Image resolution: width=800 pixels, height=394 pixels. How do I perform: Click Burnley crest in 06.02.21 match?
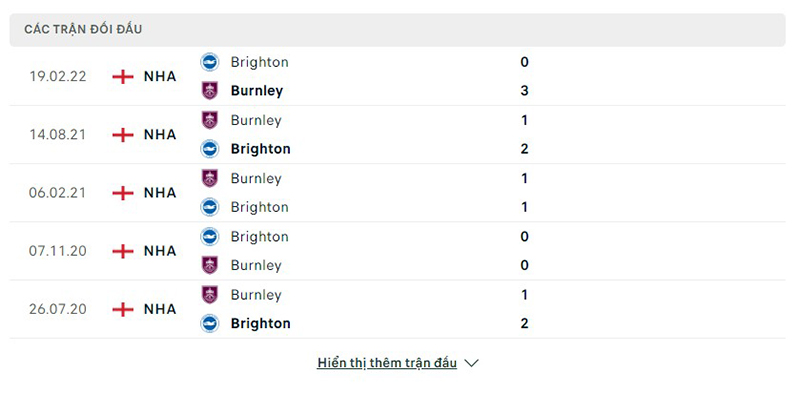[210, 179]
